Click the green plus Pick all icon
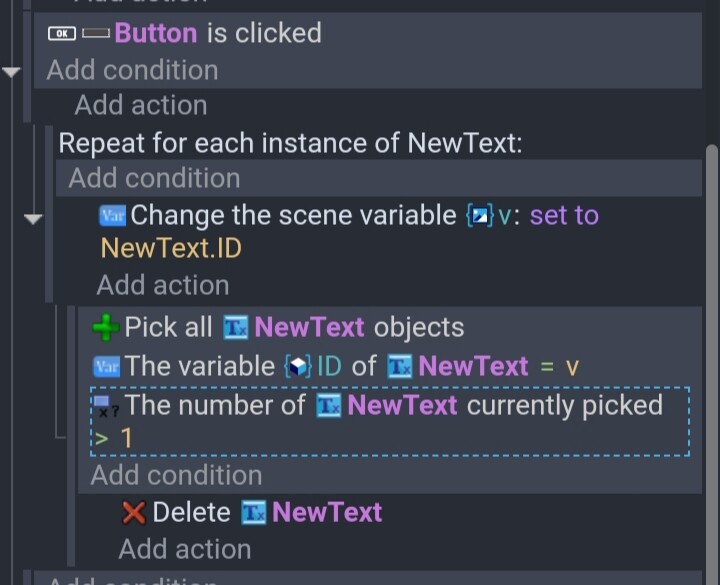The width and height of the screenshot is (720, 585). point(106,327)
